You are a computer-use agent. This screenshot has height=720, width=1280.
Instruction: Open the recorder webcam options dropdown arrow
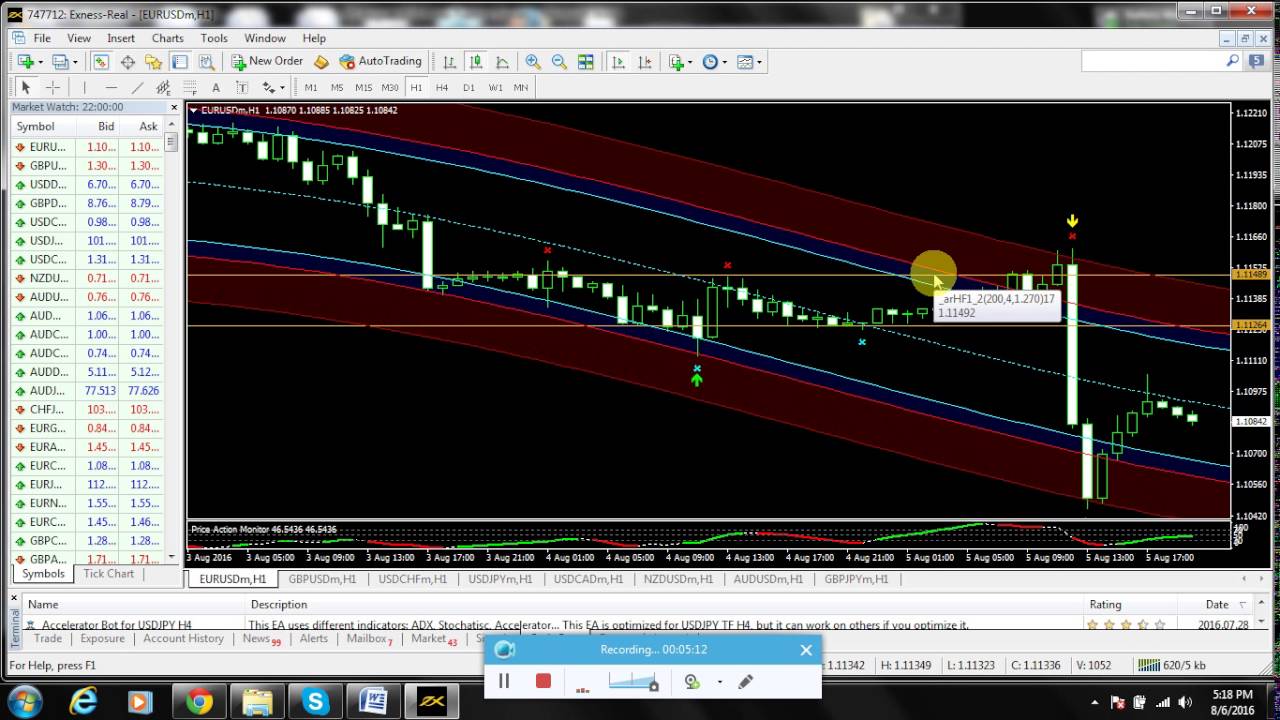(720, 682)
